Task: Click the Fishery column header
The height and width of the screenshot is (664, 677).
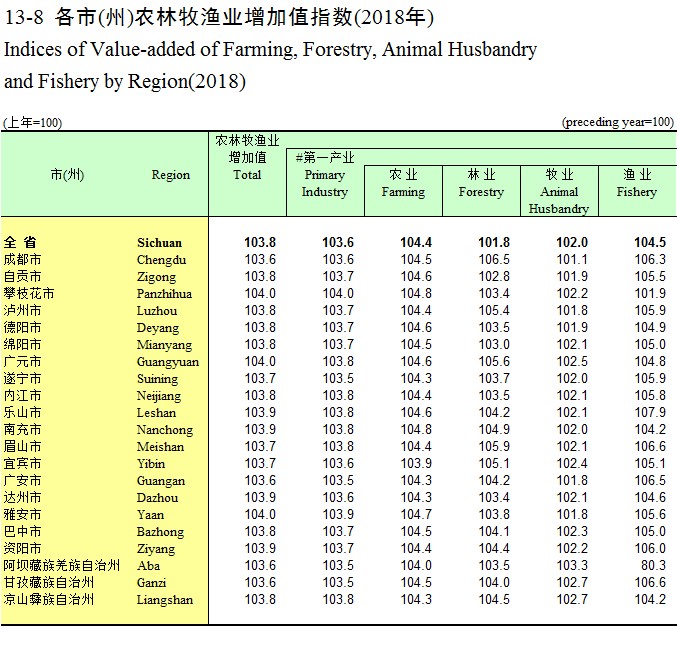Action: click(x=637, y=191)
